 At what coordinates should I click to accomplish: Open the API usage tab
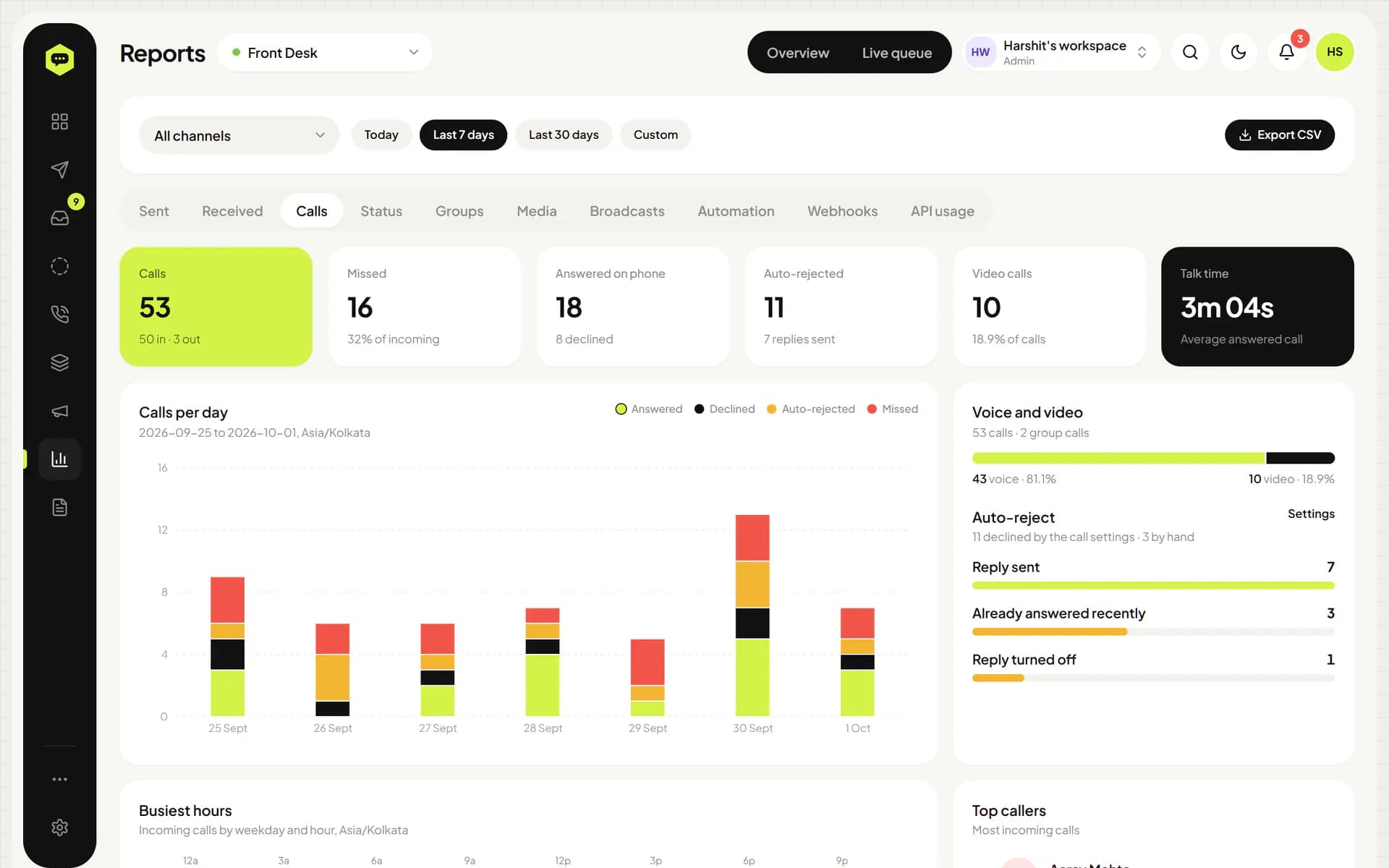(x=943, y=211)
